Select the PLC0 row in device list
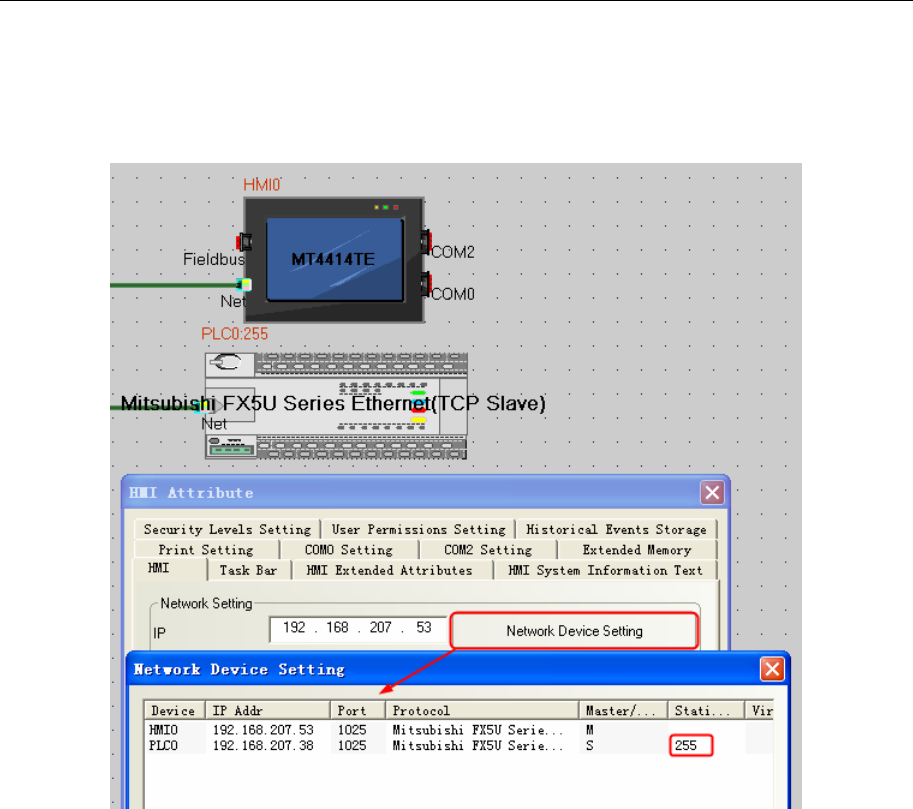Screen dimensions: 913x809 point(459,746)
